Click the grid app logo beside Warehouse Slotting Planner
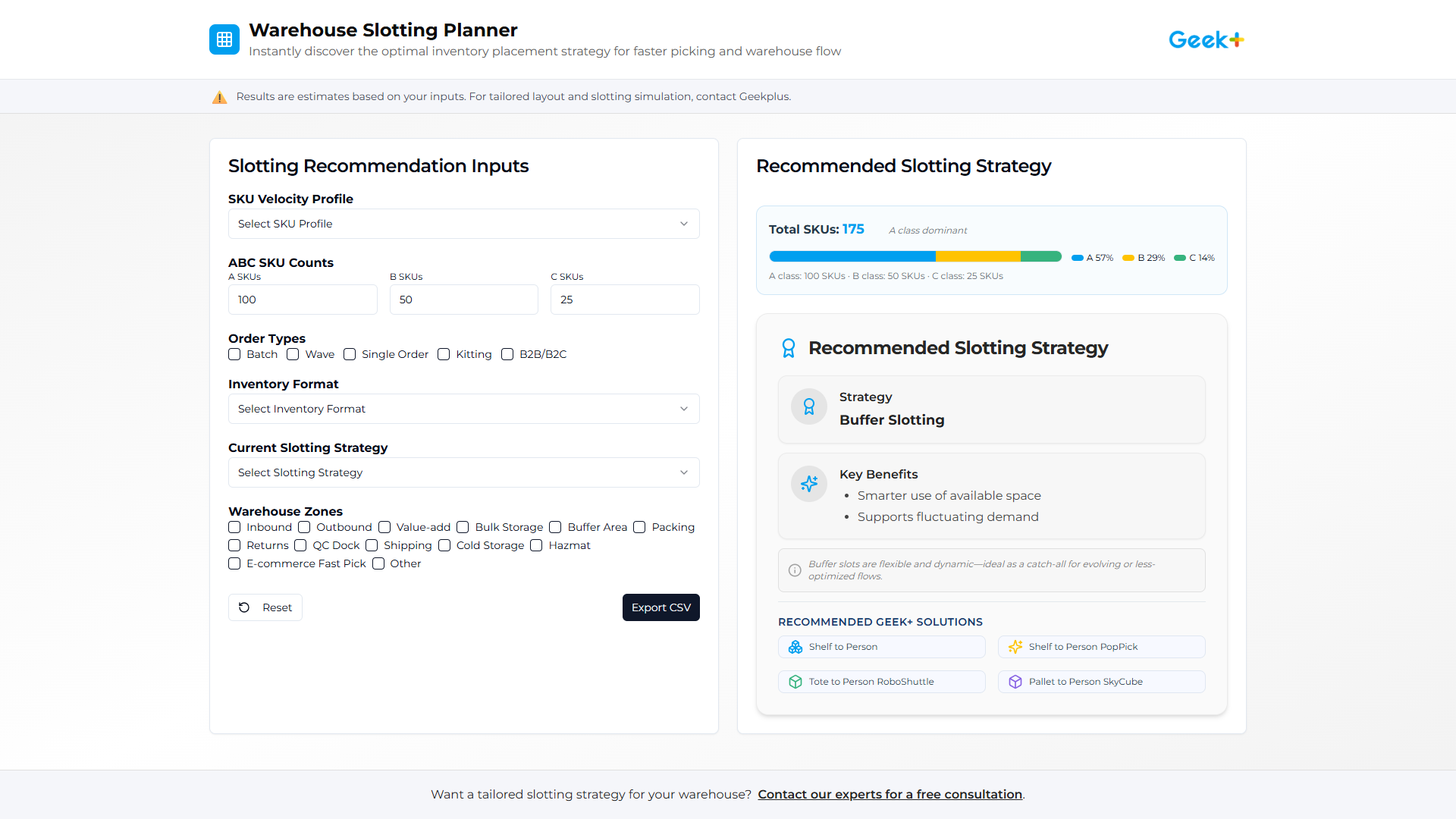The height and width of the screenshot is (819, 1456). pyautogui.click(x=224, y=39)
